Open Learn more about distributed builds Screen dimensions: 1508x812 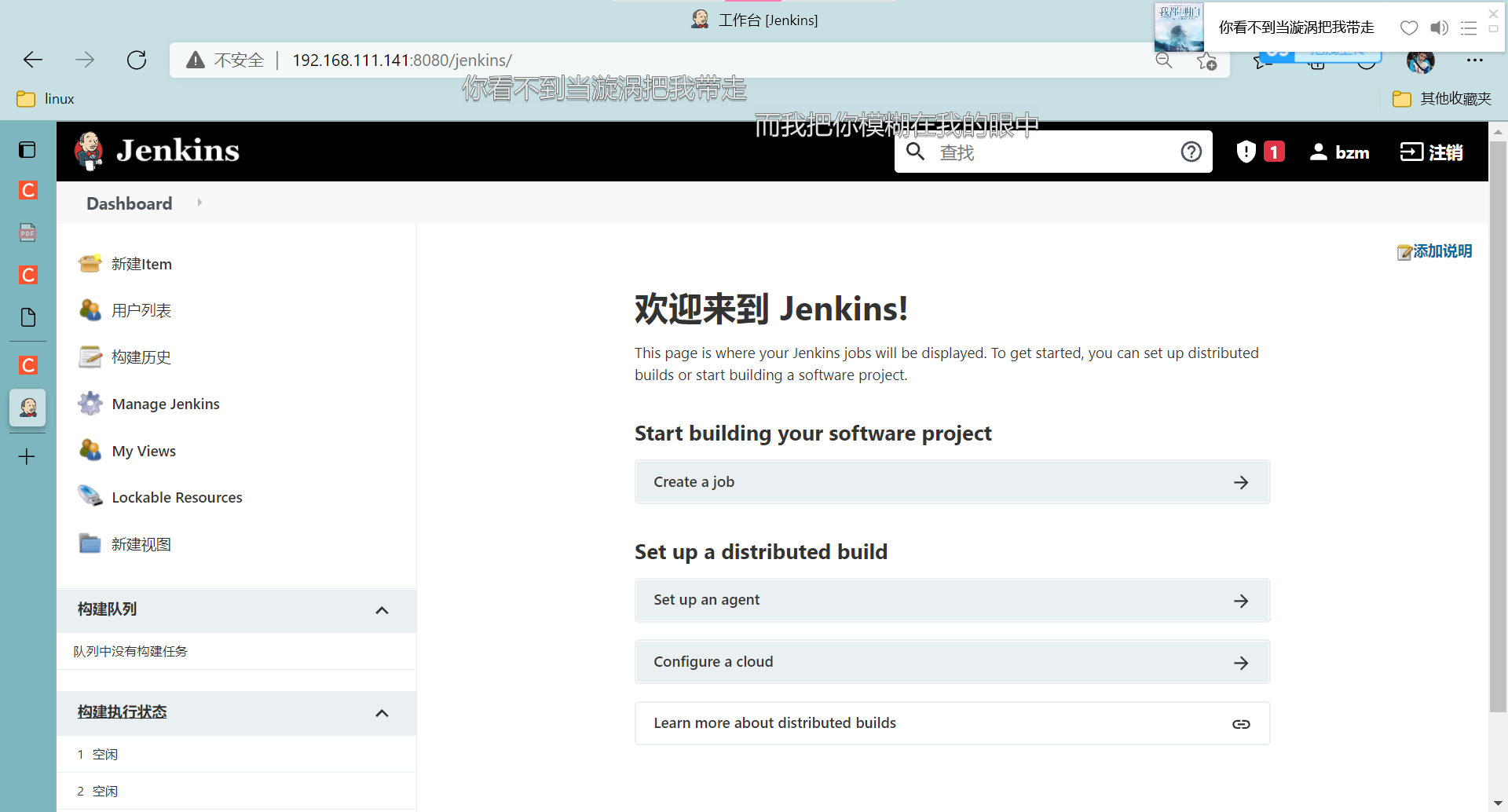coord(952,723)
